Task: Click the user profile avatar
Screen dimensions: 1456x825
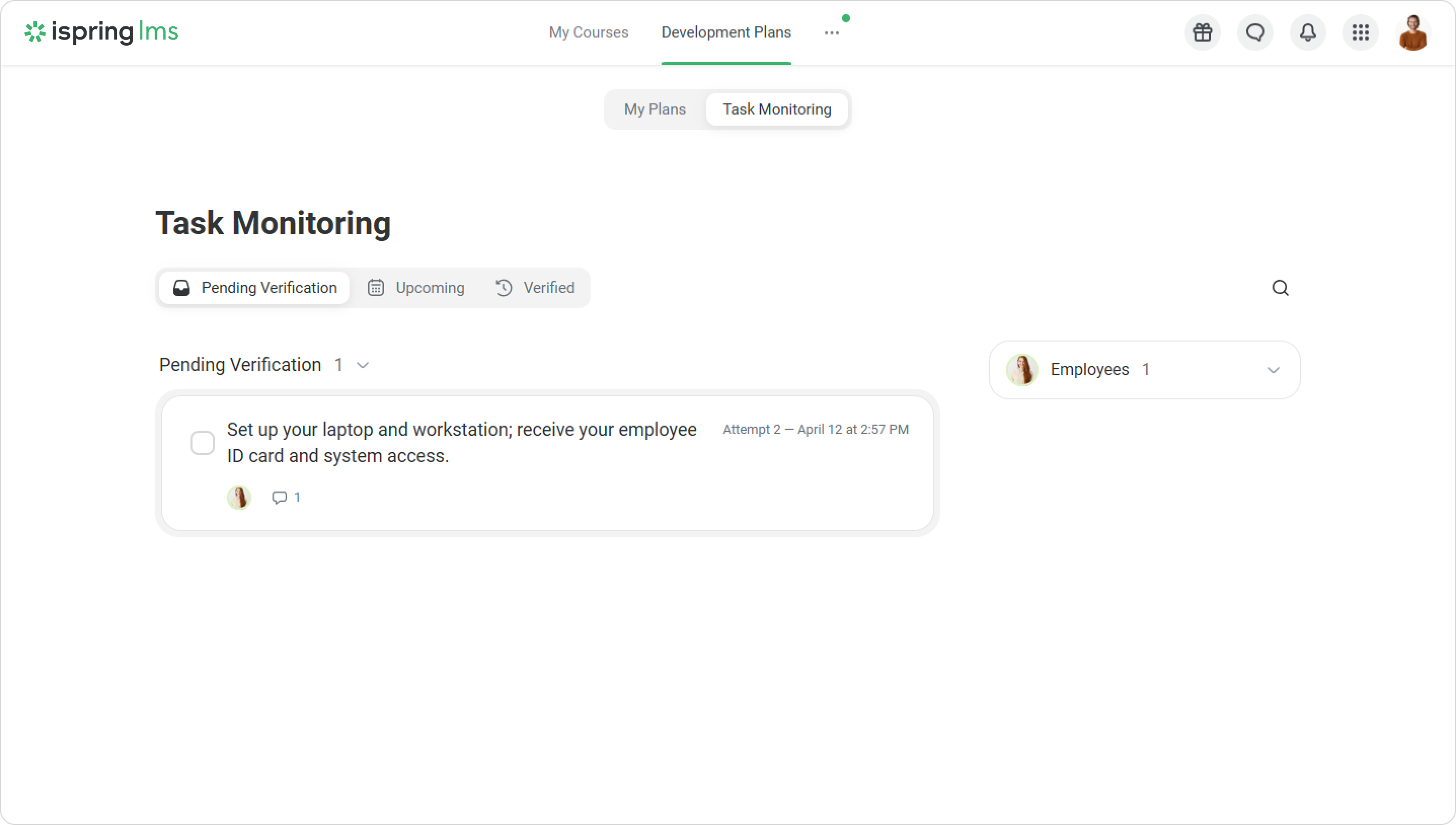Action: 1413,32
